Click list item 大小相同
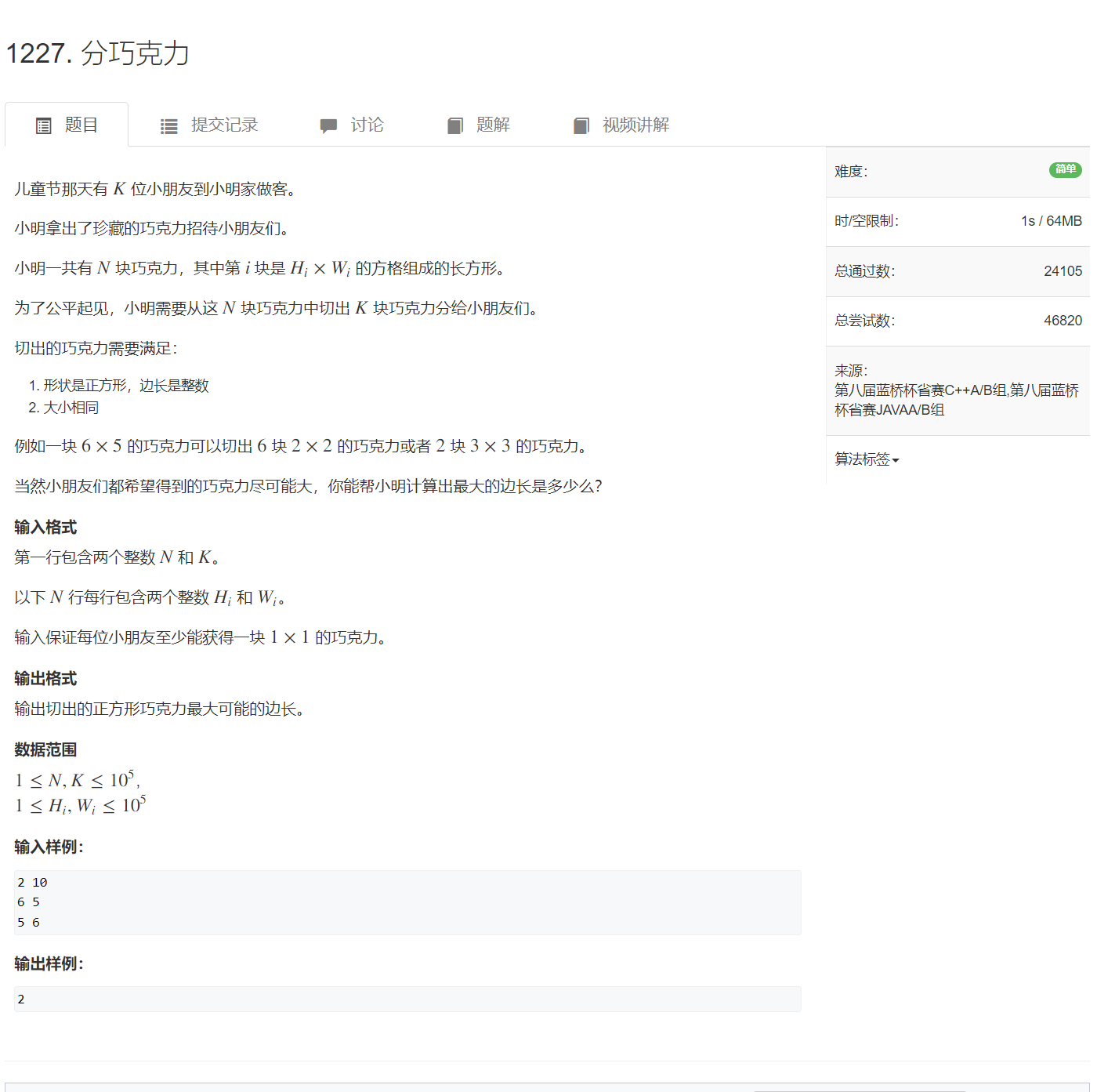Image resolution: width=1097 pixels, height=1092 pixels. click(x=71, y=408)
